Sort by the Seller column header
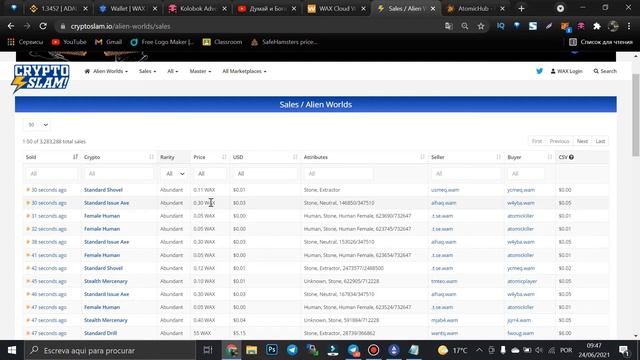 pos(466,157)
